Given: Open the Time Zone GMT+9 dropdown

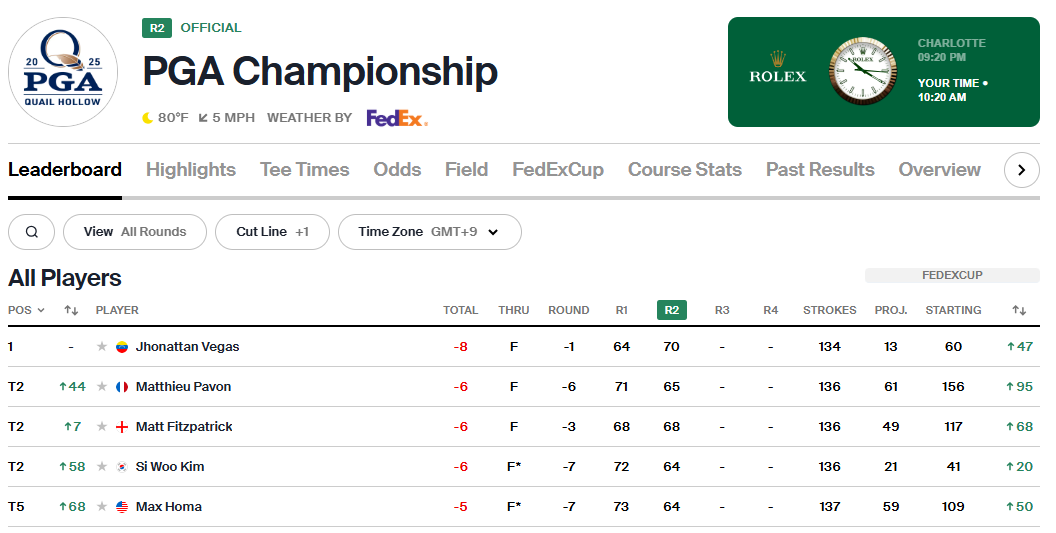Looking at the screenshot, I should pos(430,232).
